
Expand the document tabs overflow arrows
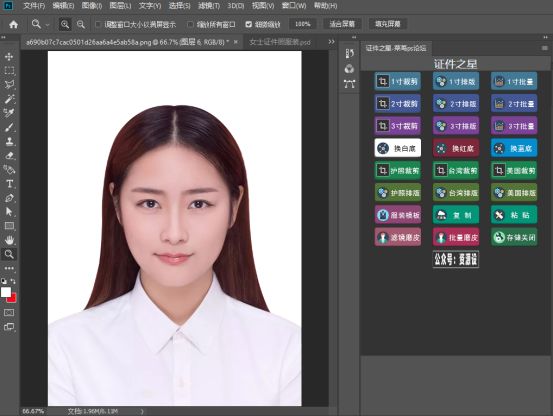[x=331, y=42]
